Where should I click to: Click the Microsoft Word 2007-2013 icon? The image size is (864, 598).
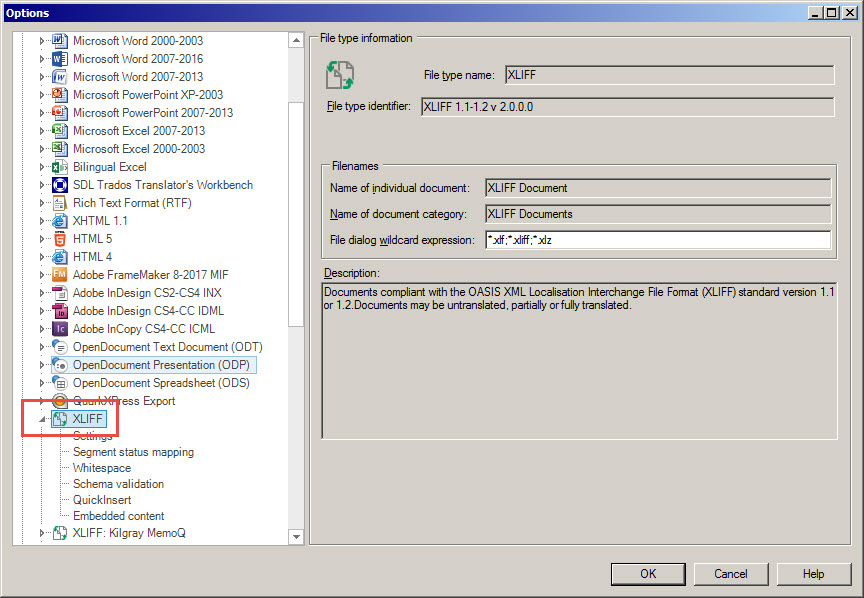(60, 77)
